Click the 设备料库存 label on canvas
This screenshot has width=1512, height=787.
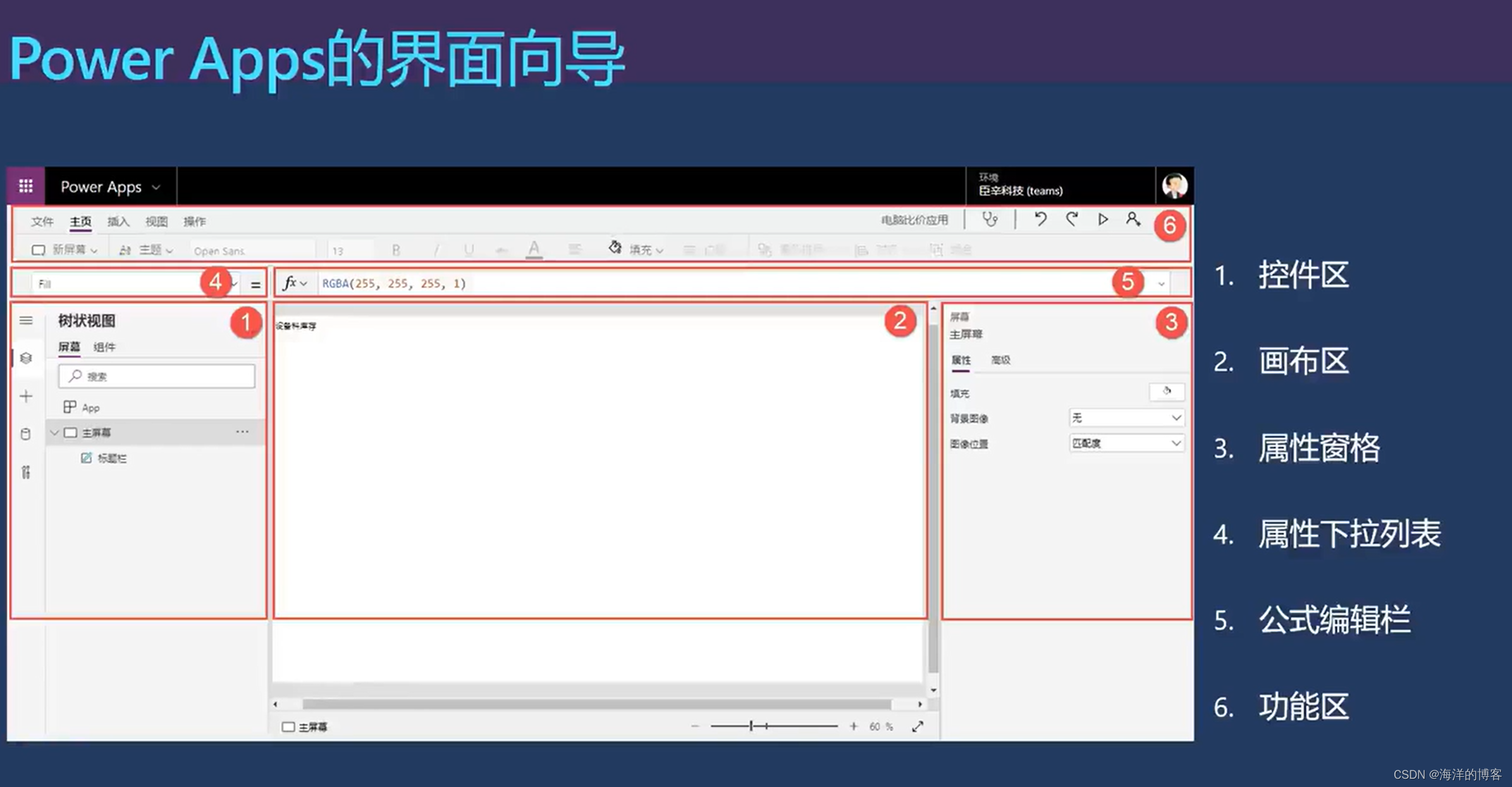point(296,326)
